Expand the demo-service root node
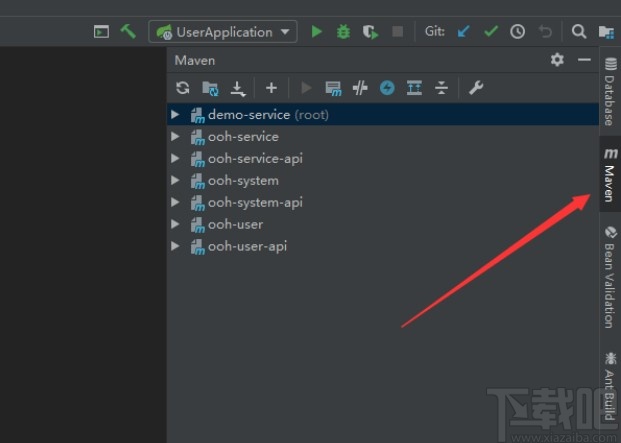 175,114
